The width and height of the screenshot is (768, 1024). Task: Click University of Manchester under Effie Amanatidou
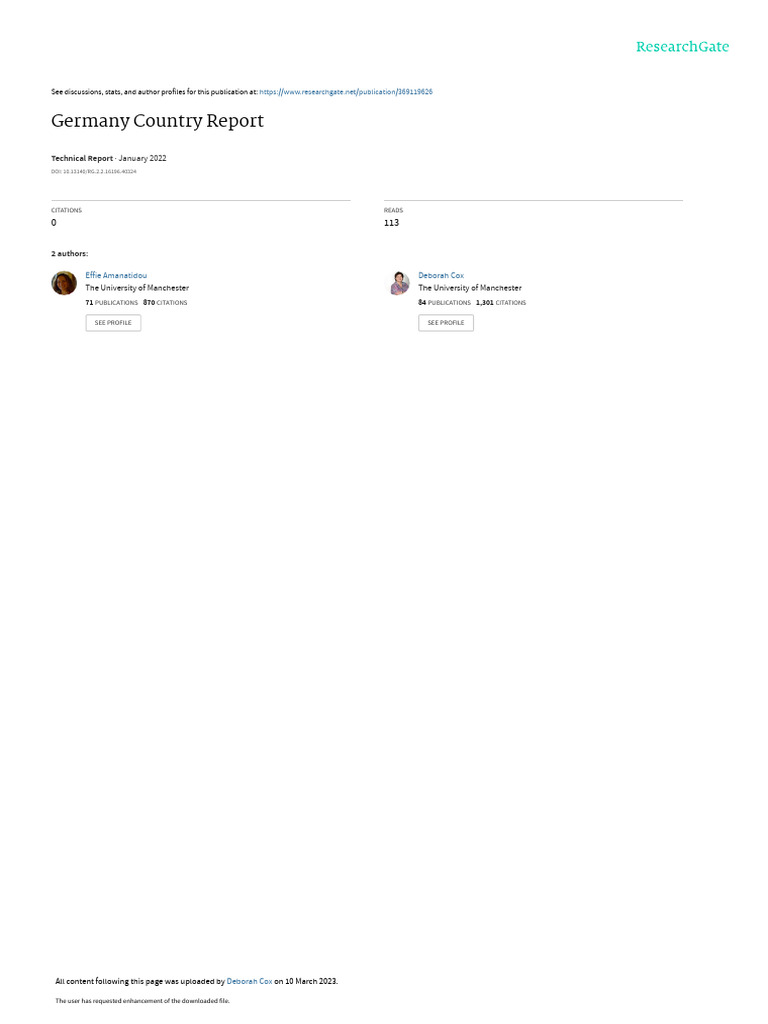click(x=137, y=288)
